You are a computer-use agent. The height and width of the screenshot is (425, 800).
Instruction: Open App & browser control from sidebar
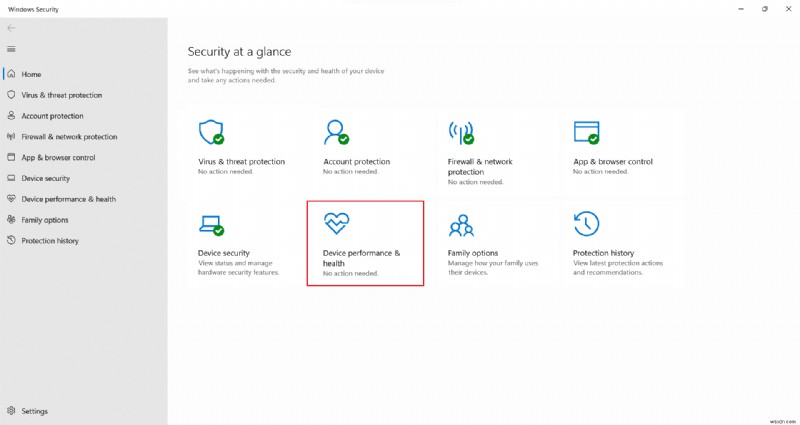[58, 158]
